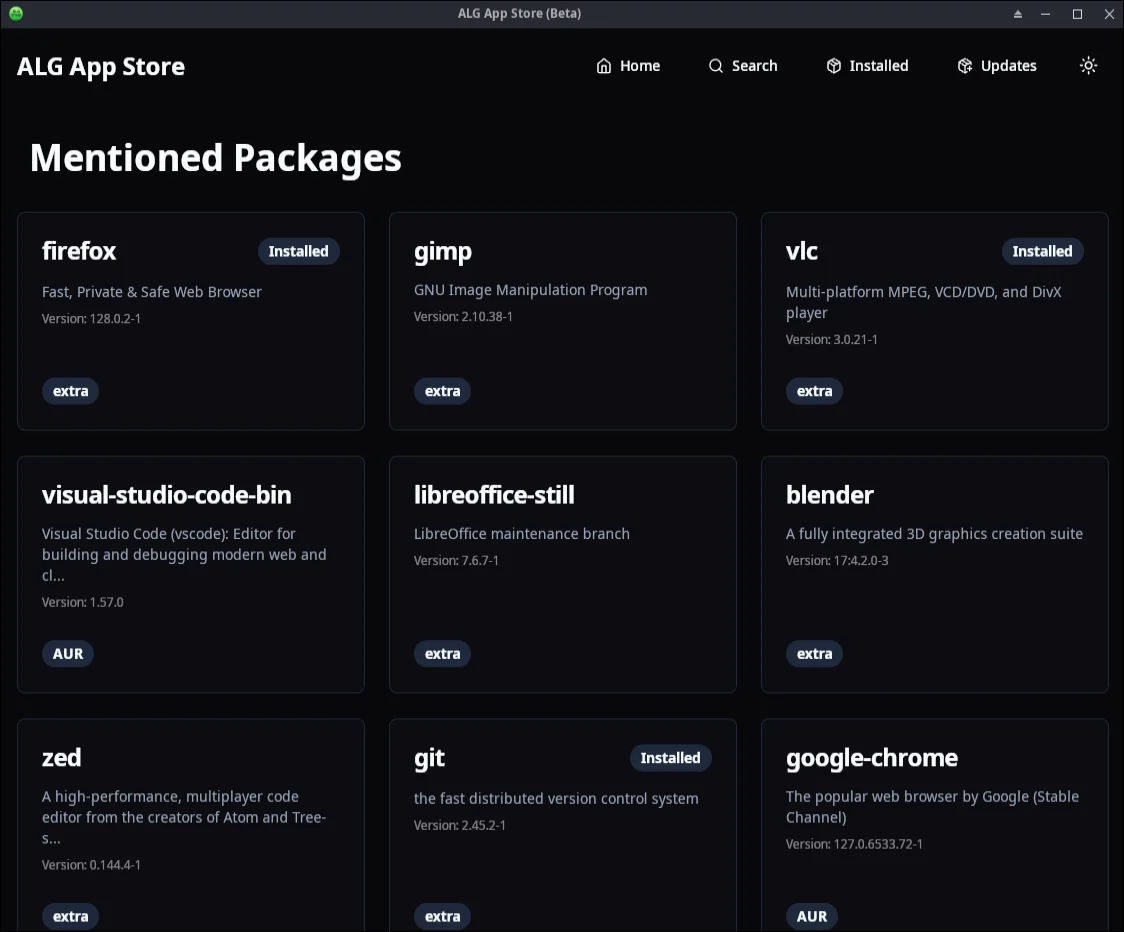Viewport: 1124px width, 932px height.
Task: Open the google-chrome package title
Action: click(x=872, y=759)
